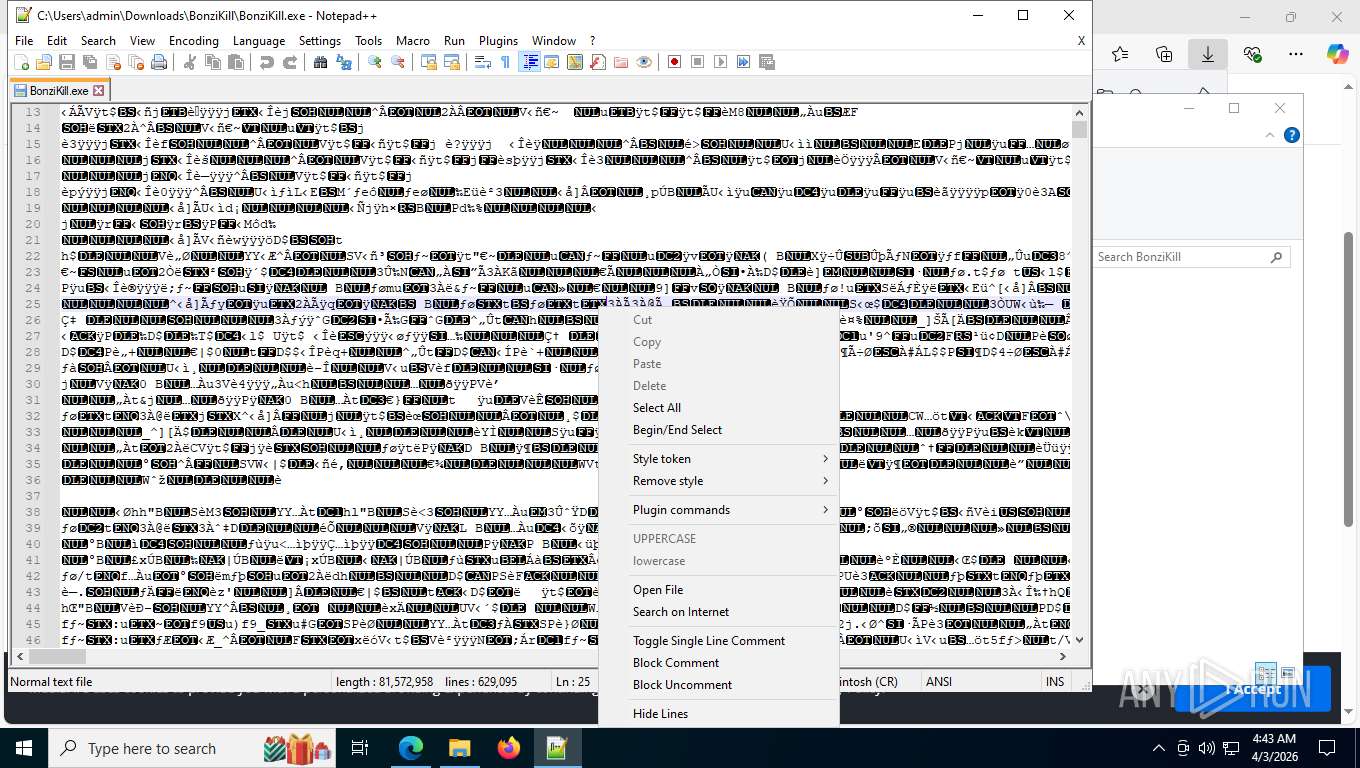Click editor vertical scrollbar thumb
This screenshot has width=1360, height=768.
pos(1079,129)
